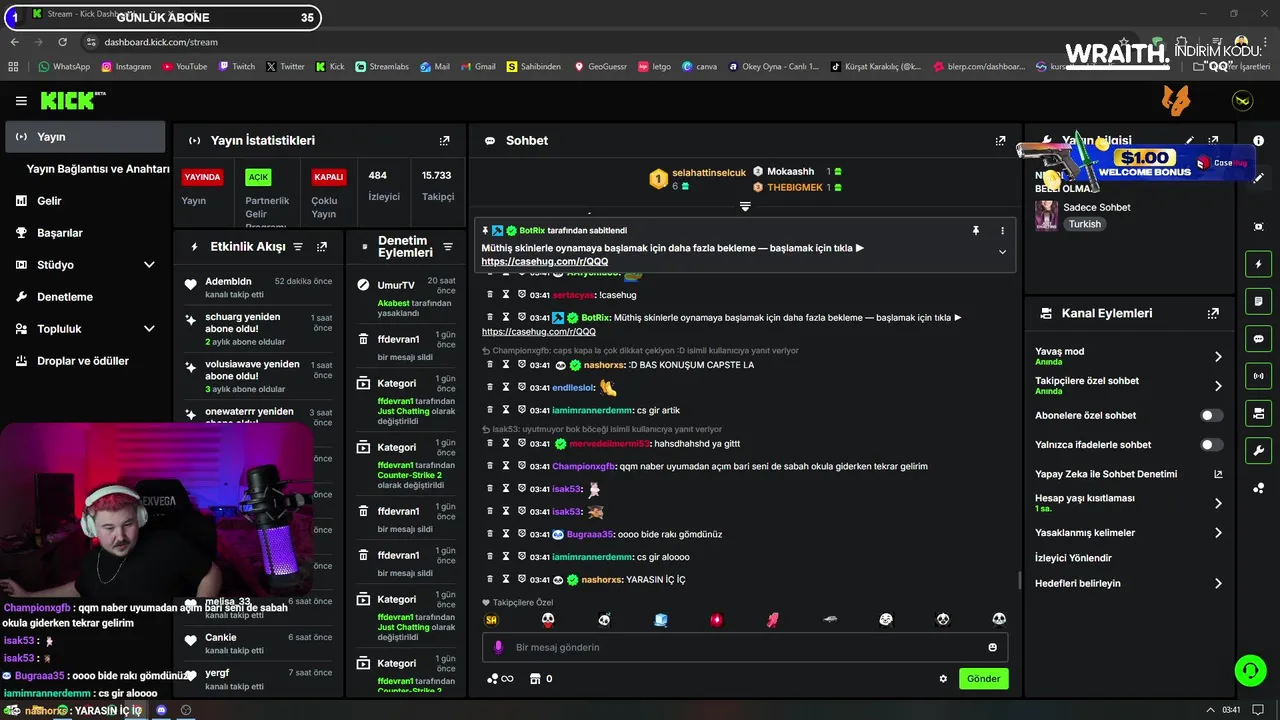This screenshot has height=720, width=1280.
Task: Send the chat message with Gönder
Action: tap(983, 679)
